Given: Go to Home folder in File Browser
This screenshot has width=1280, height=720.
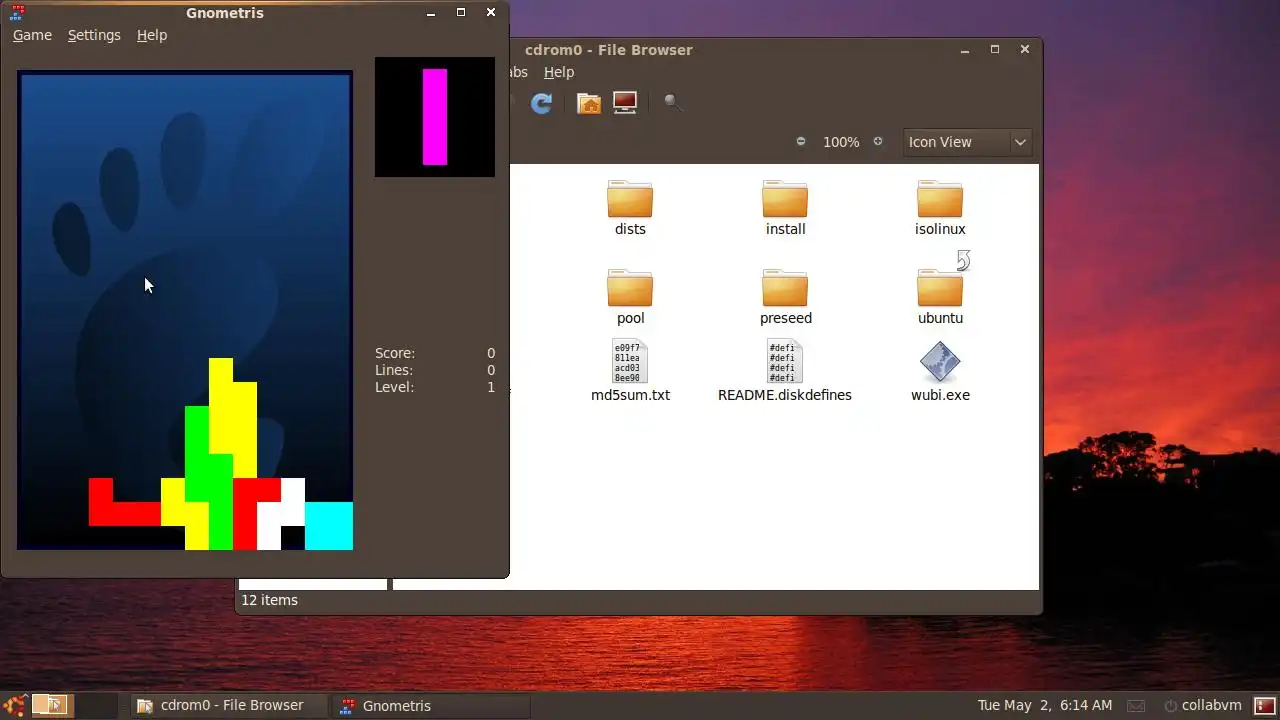Looking at the screenshot, I should click(x=589, y=103).
